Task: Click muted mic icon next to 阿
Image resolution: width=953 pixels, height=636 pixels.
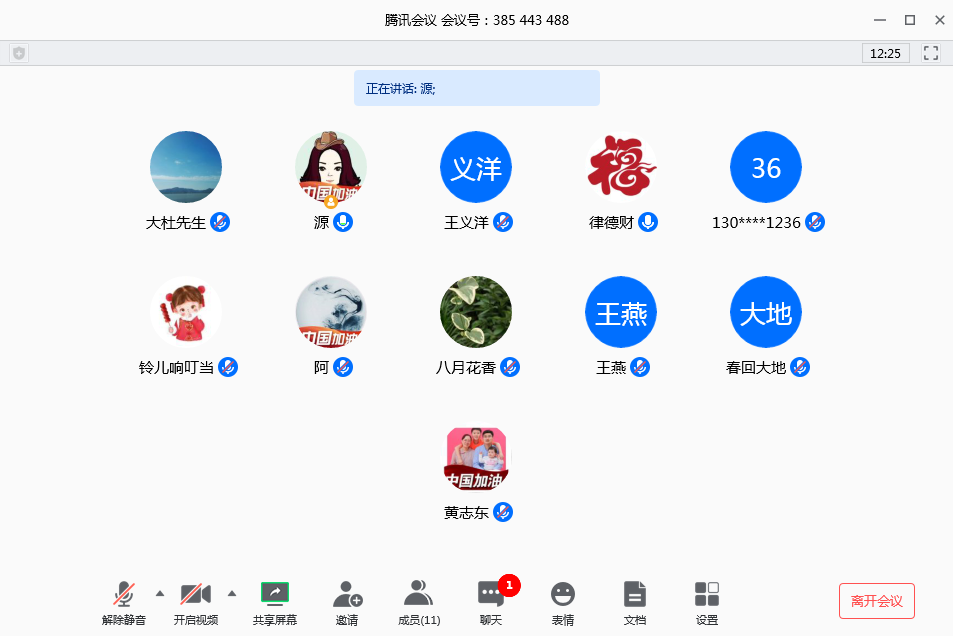Action: tap(343, 367)
